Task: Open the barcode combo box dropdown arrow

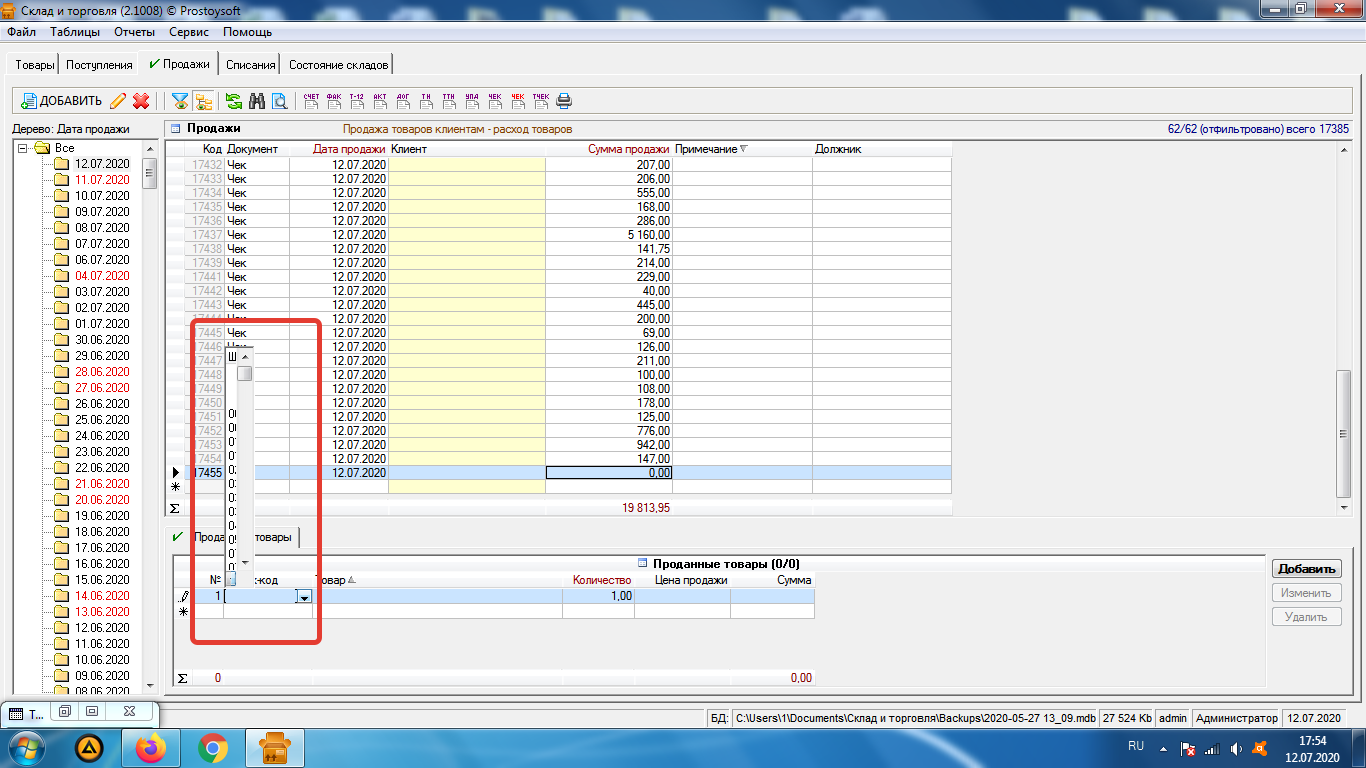Action: coord(304,596)
